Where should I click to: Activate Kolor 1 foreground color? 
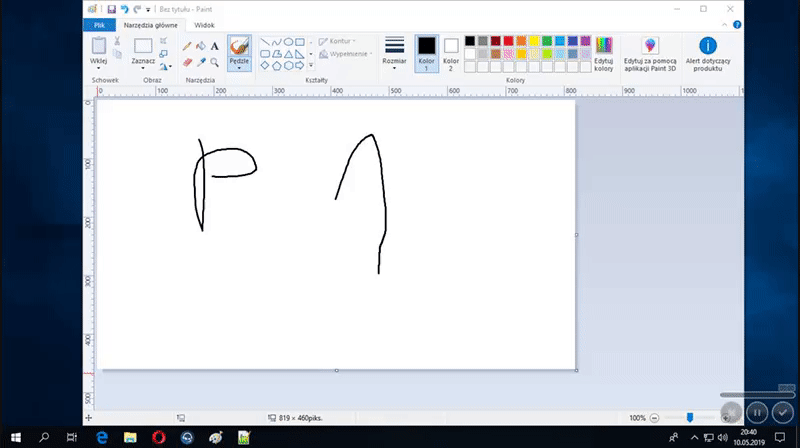427,54
